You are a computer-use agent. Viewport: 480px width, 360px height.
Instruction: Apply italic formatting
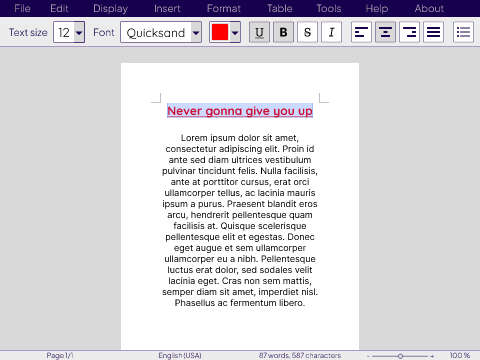[331, 32]
